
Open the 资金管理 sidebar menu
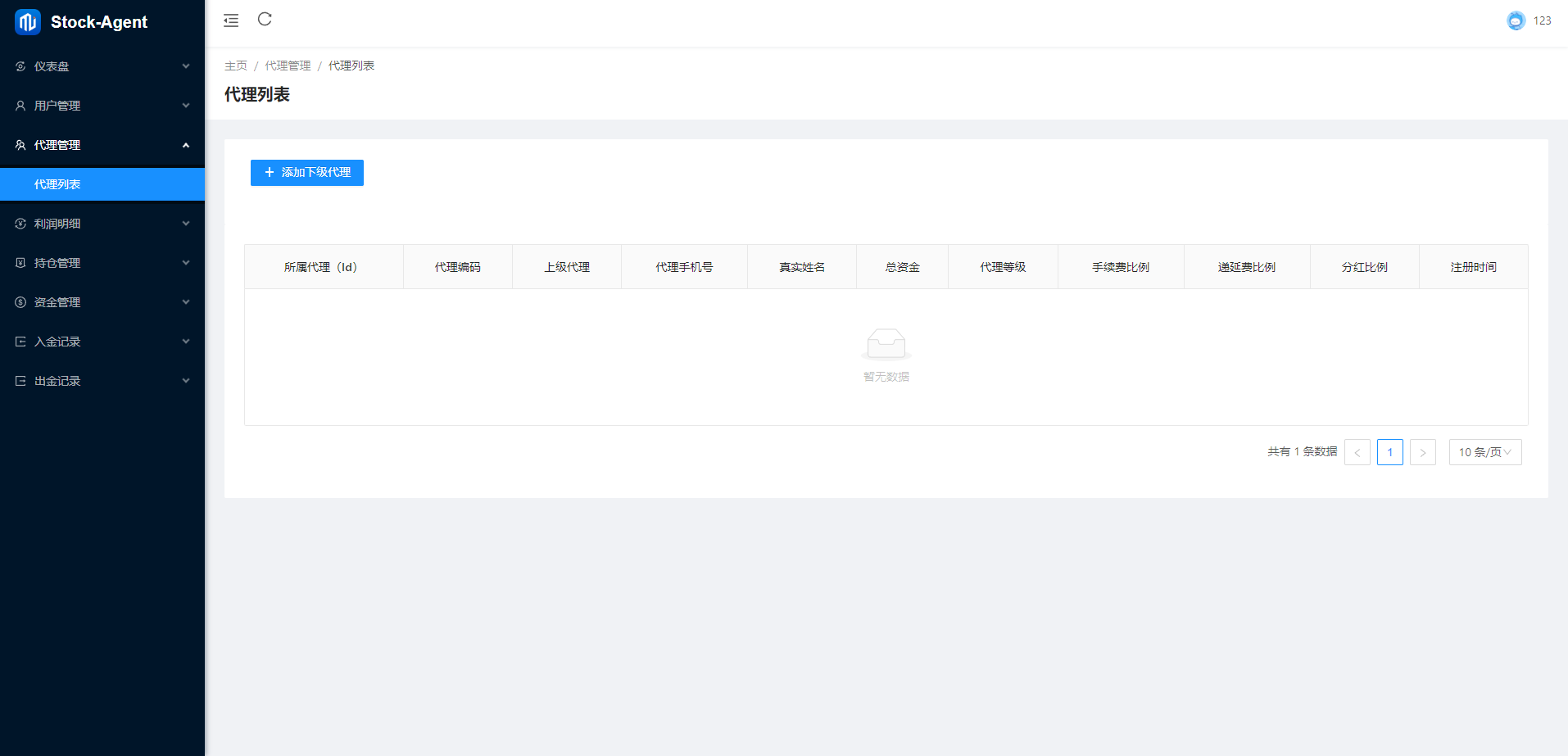(x=57, y=302)
